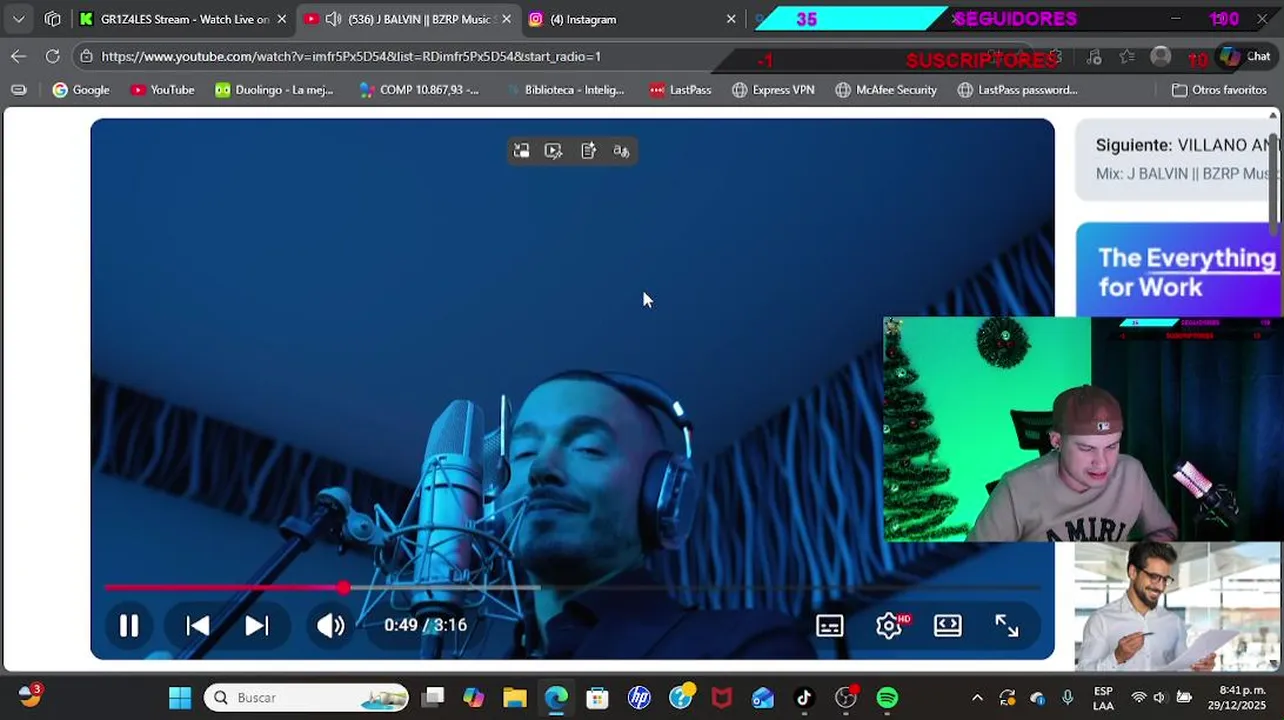
Task: Open YouTube bookmark
Action: (162, 90)
